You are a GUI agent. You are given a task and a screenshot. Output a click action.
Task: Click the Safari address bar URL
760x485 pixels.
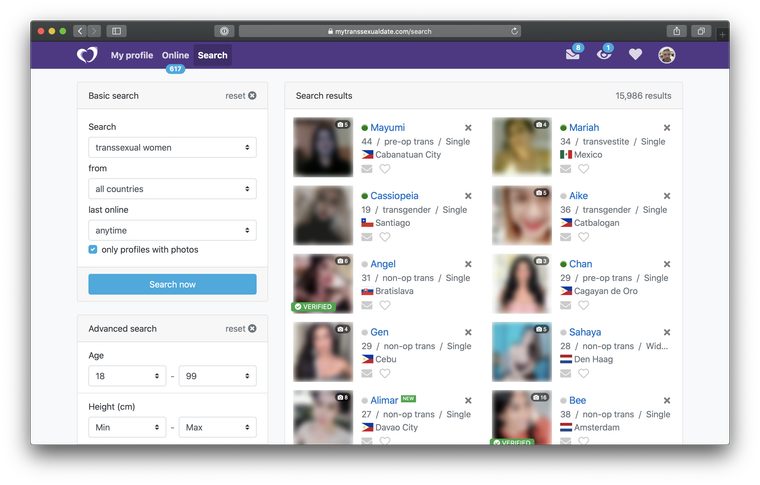380,31
